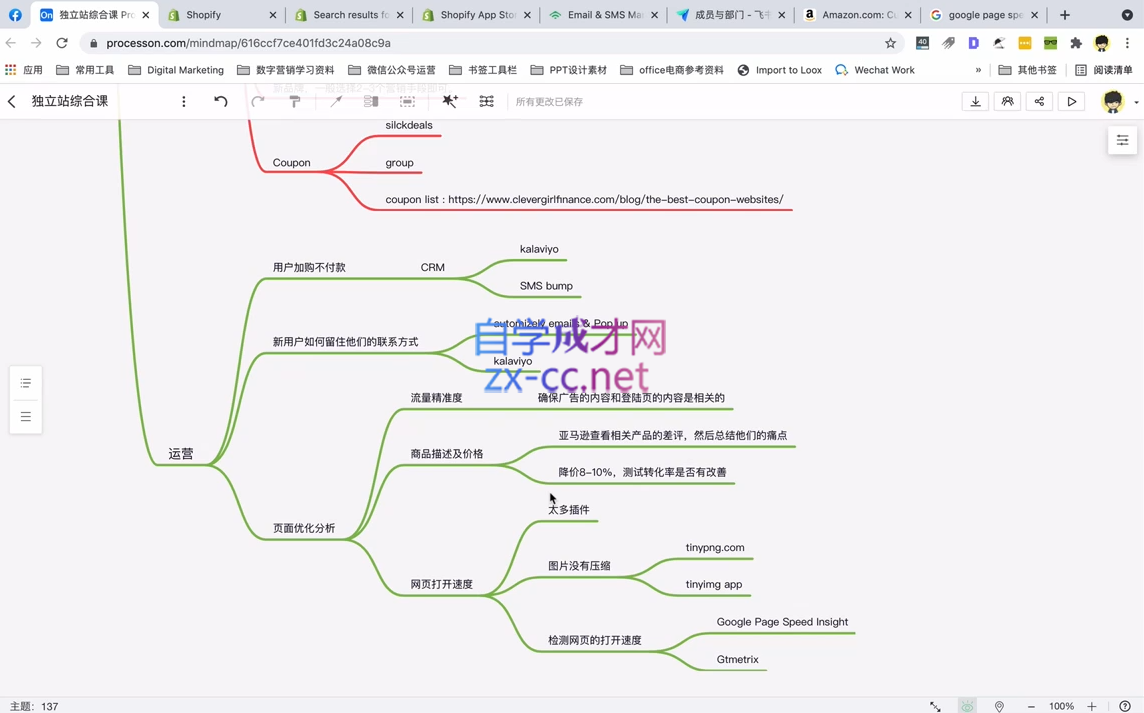Screen dimensions: 1144x713
Task: Toggle the eye view mode in status bar
Action: [967, 706]
